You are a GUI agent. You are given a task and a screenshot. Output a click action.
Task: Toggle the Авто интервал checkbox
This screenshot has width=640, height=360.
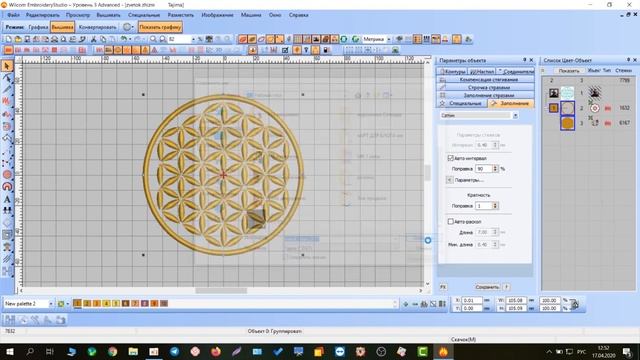click(x=450, y=158)
